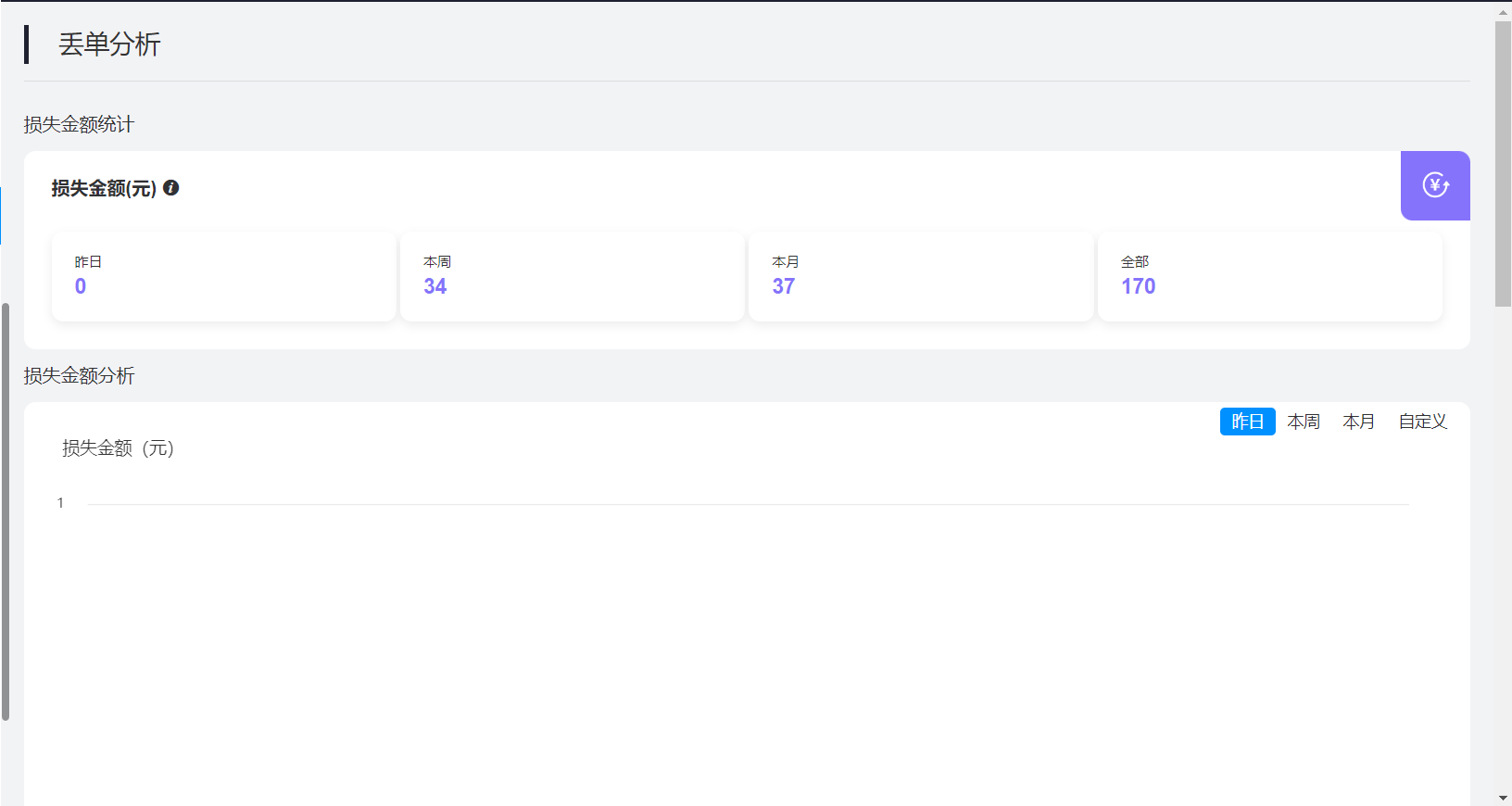Click the 损失金额（元）chart title

(x=118, y=448)
